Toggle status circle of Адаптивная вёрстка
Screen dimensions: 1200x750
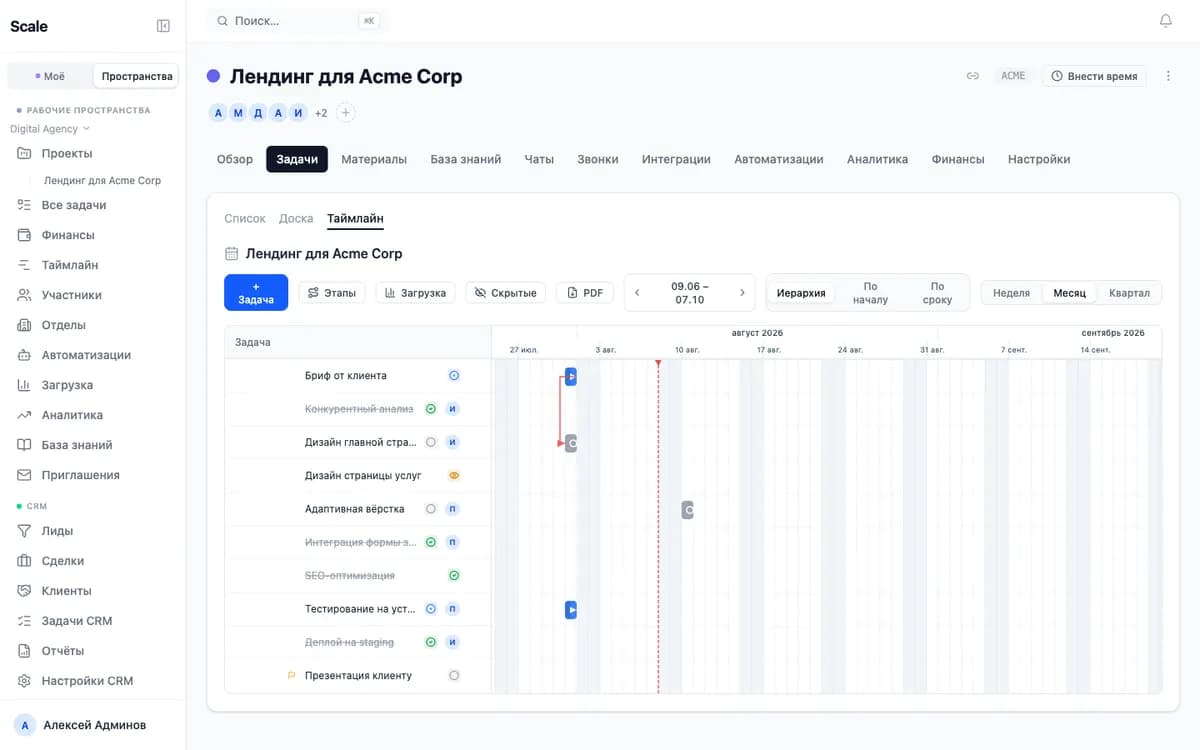(431, 509)
